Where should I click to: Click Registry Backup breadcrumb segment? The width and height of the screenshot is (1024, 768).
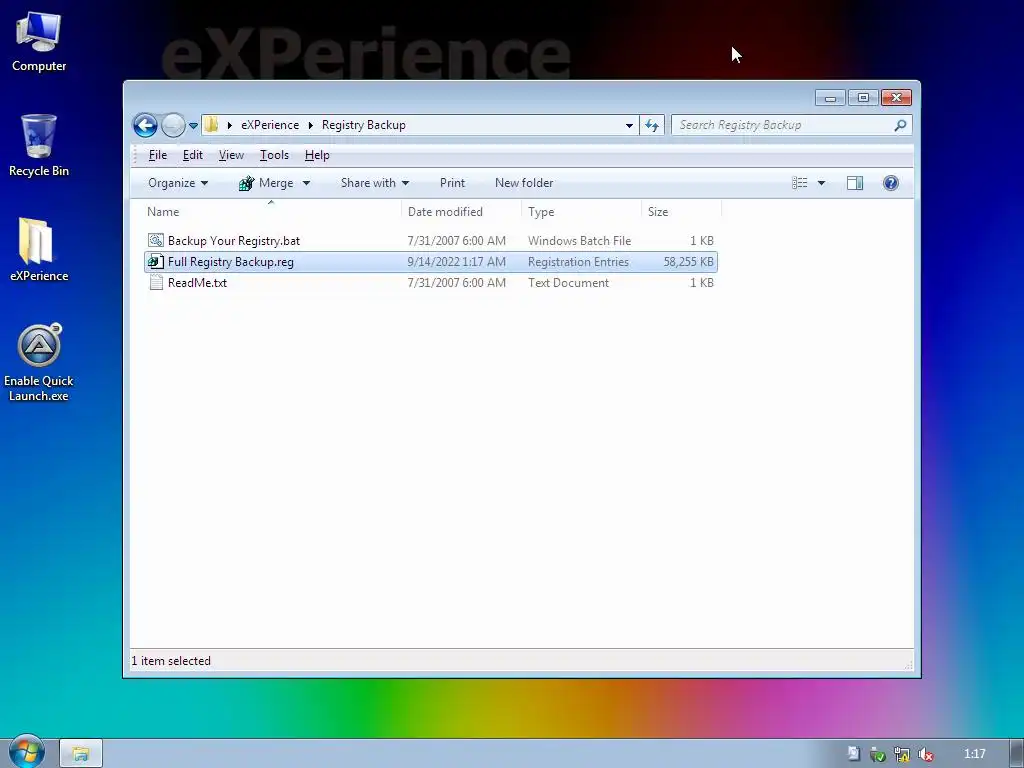[363, 125]
